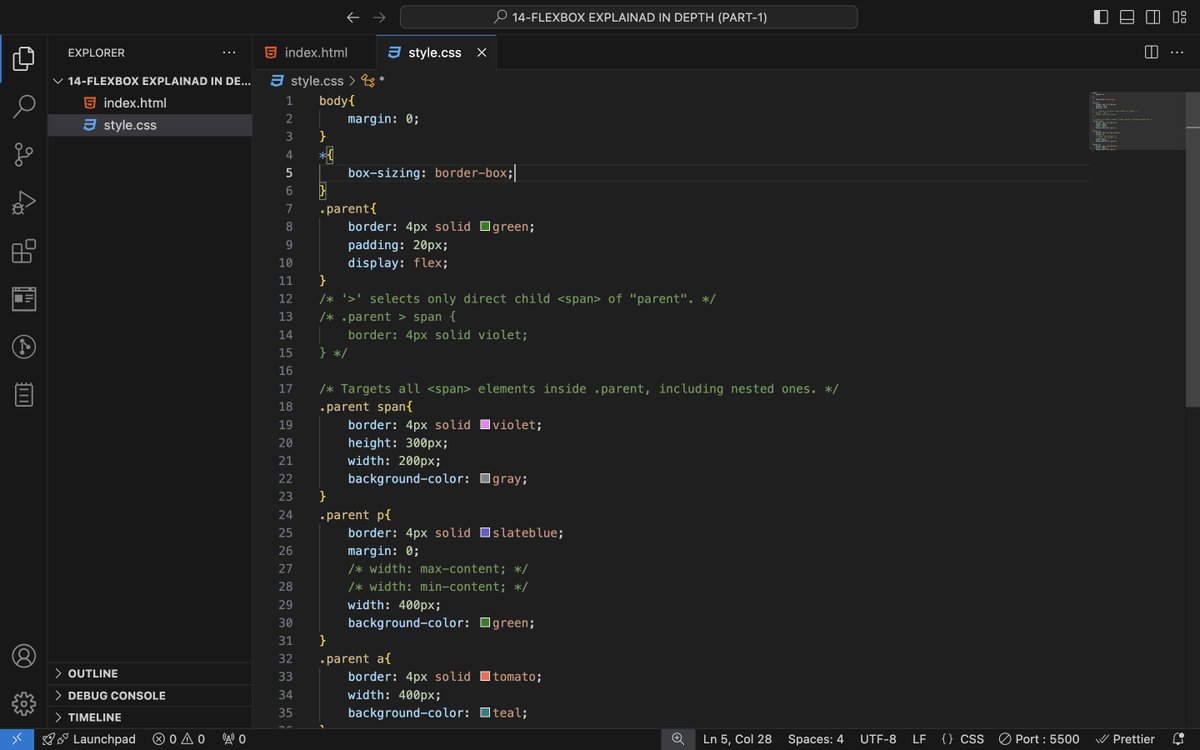Close the style.css tab
Viewport: 1200px width, 750px height.
(481, 52)
